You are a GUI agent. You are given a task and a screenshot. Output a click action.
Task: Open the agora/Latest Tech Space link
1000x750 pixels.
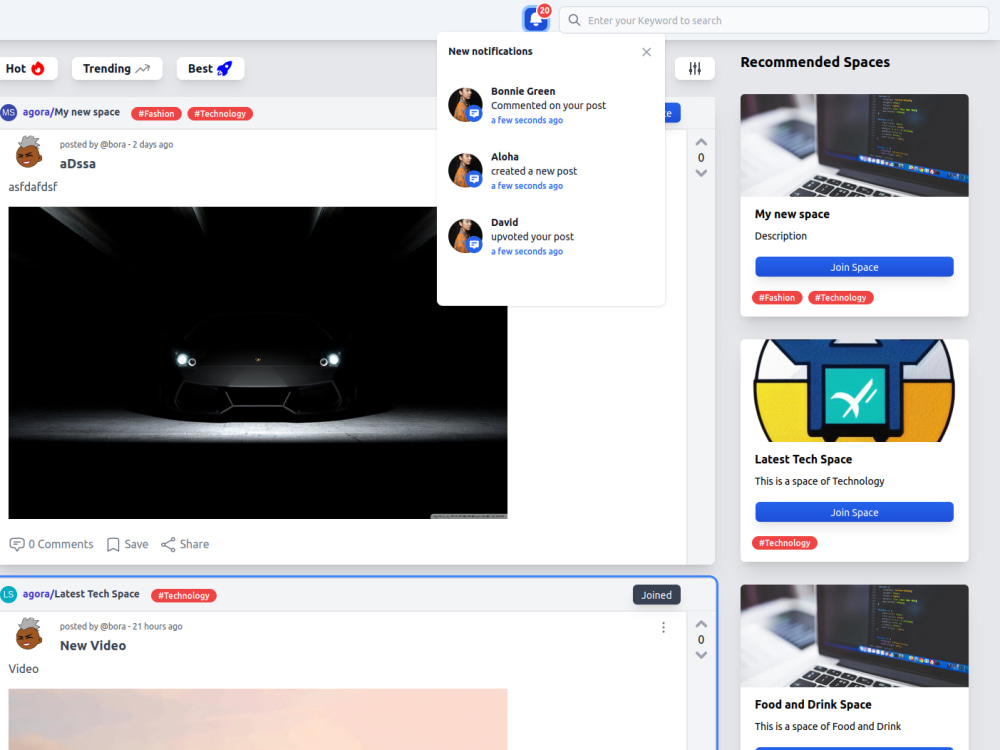81,594
